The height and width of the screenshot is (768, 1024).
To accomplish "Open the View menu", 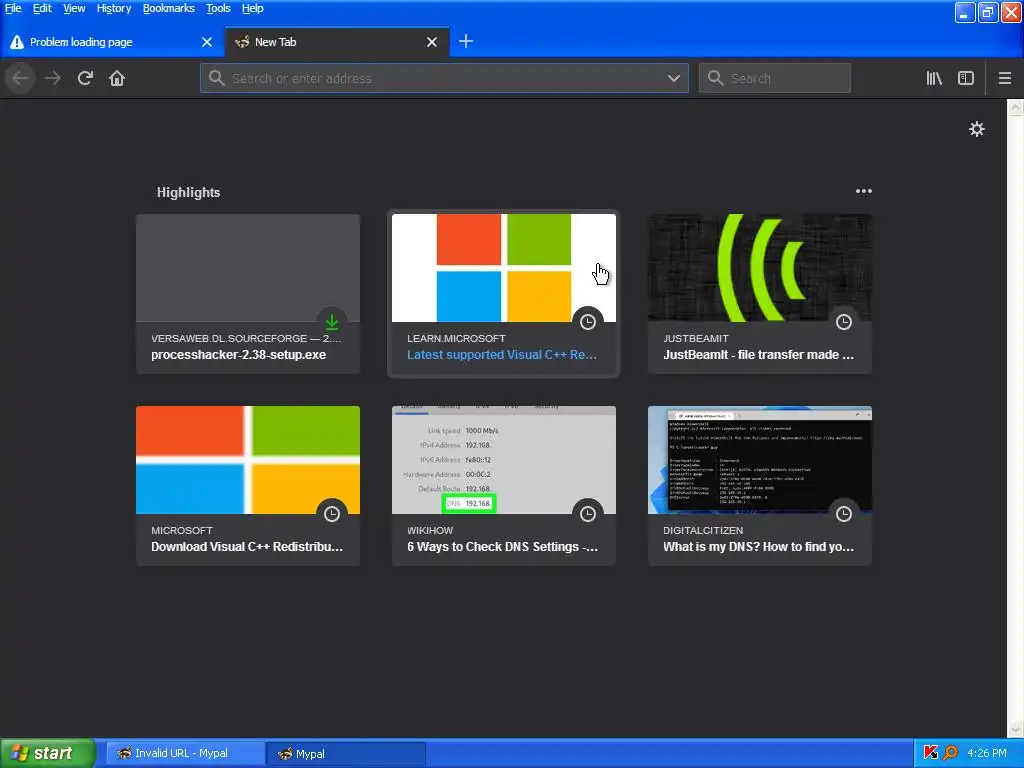I will click(x=74, y=8).
